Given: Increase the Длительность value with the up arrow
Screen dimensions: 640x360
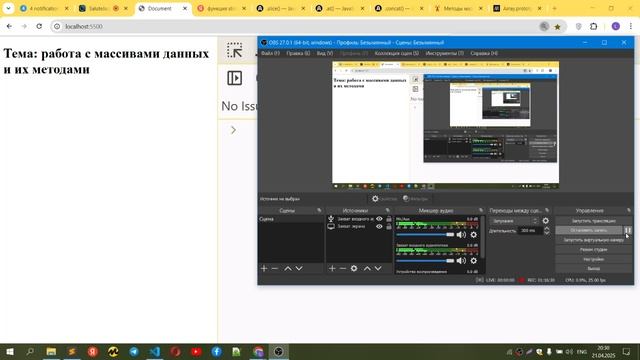Looking at the screenshot, I should tap(547, 229).
